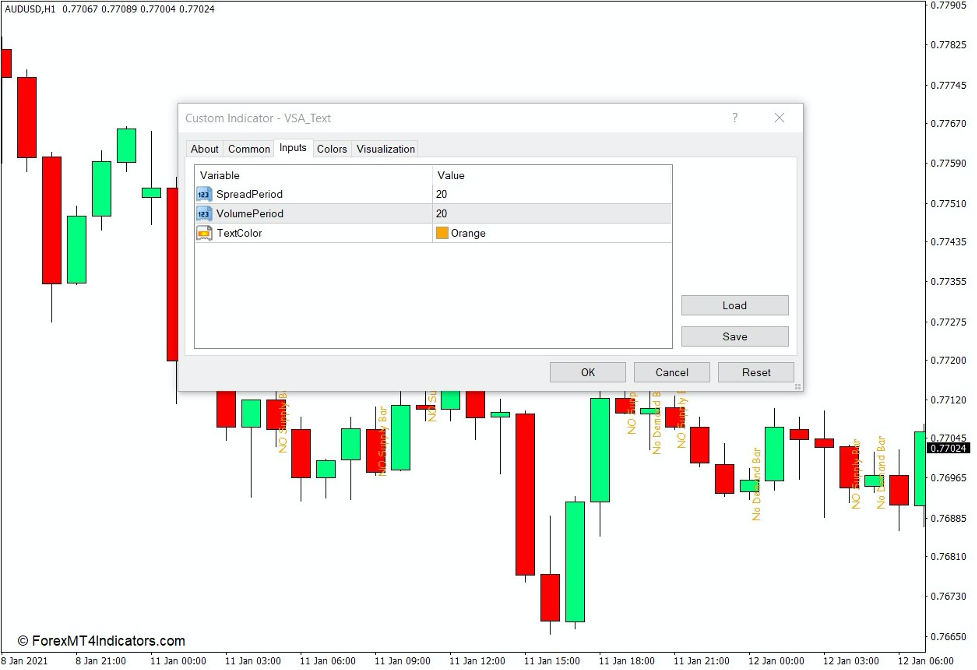Select the Inputs tab
Screen dimensions: 977x670
tap(293, 148)
